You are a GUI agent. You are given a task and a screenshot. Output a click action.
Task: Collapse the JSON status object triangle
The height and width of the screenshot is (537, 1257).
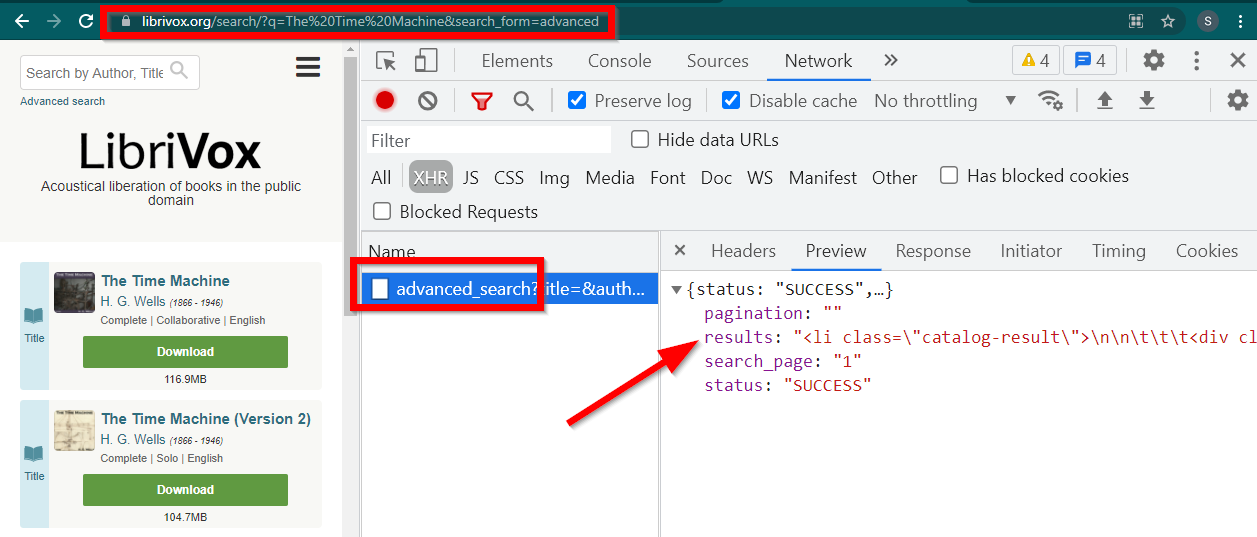coord(677,290)
